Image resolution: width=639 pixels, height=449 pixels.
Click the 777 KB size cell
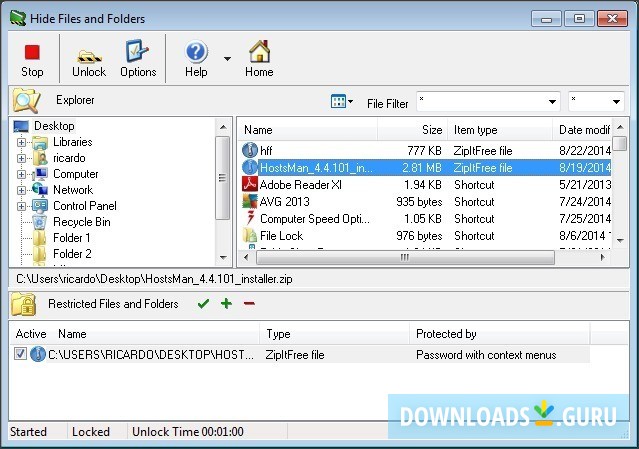pyautogui.click(x=424, y=151)
